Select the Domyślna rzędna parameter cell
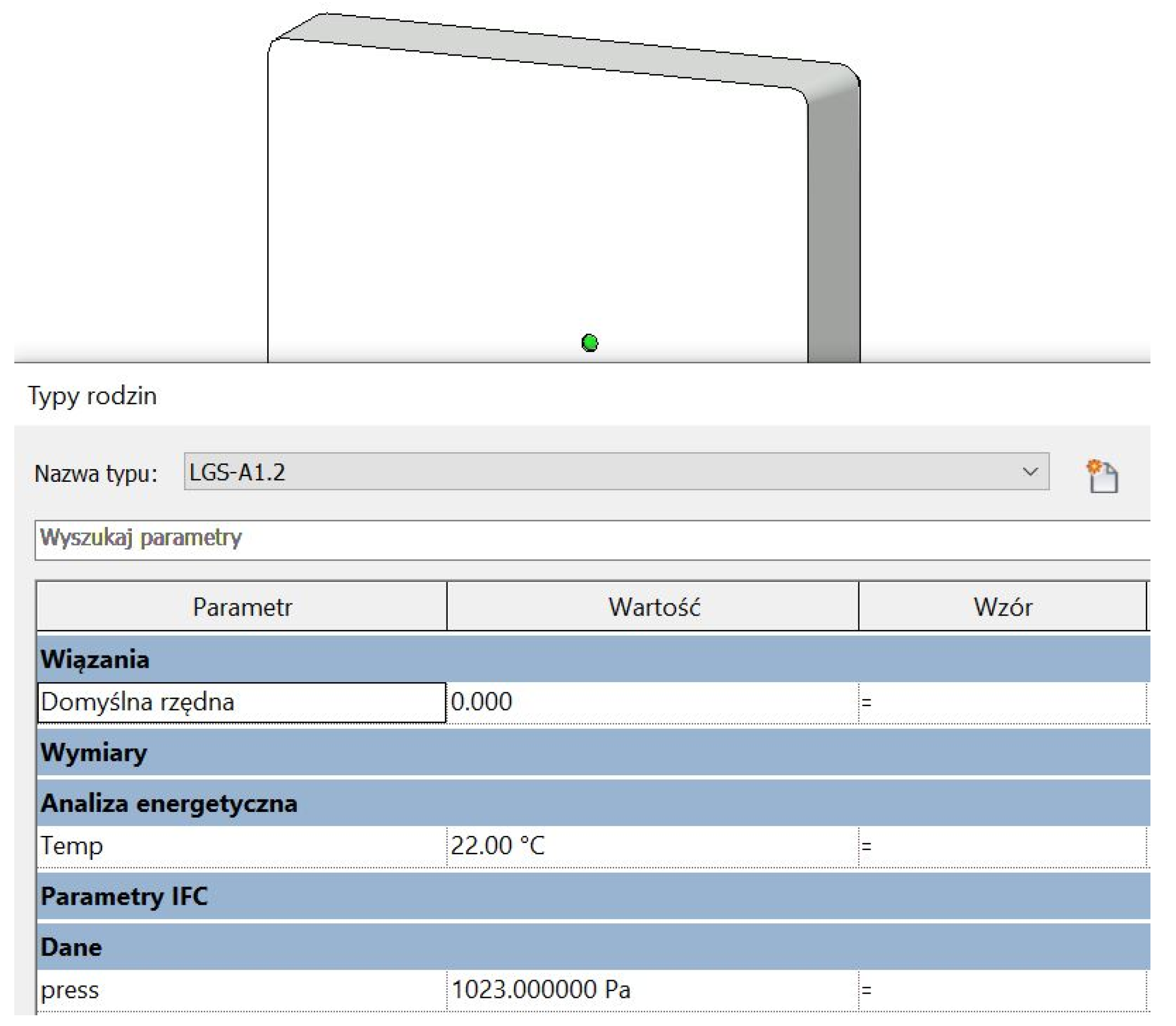Viewport: 1176px width, 1026px height. (242, 703)
